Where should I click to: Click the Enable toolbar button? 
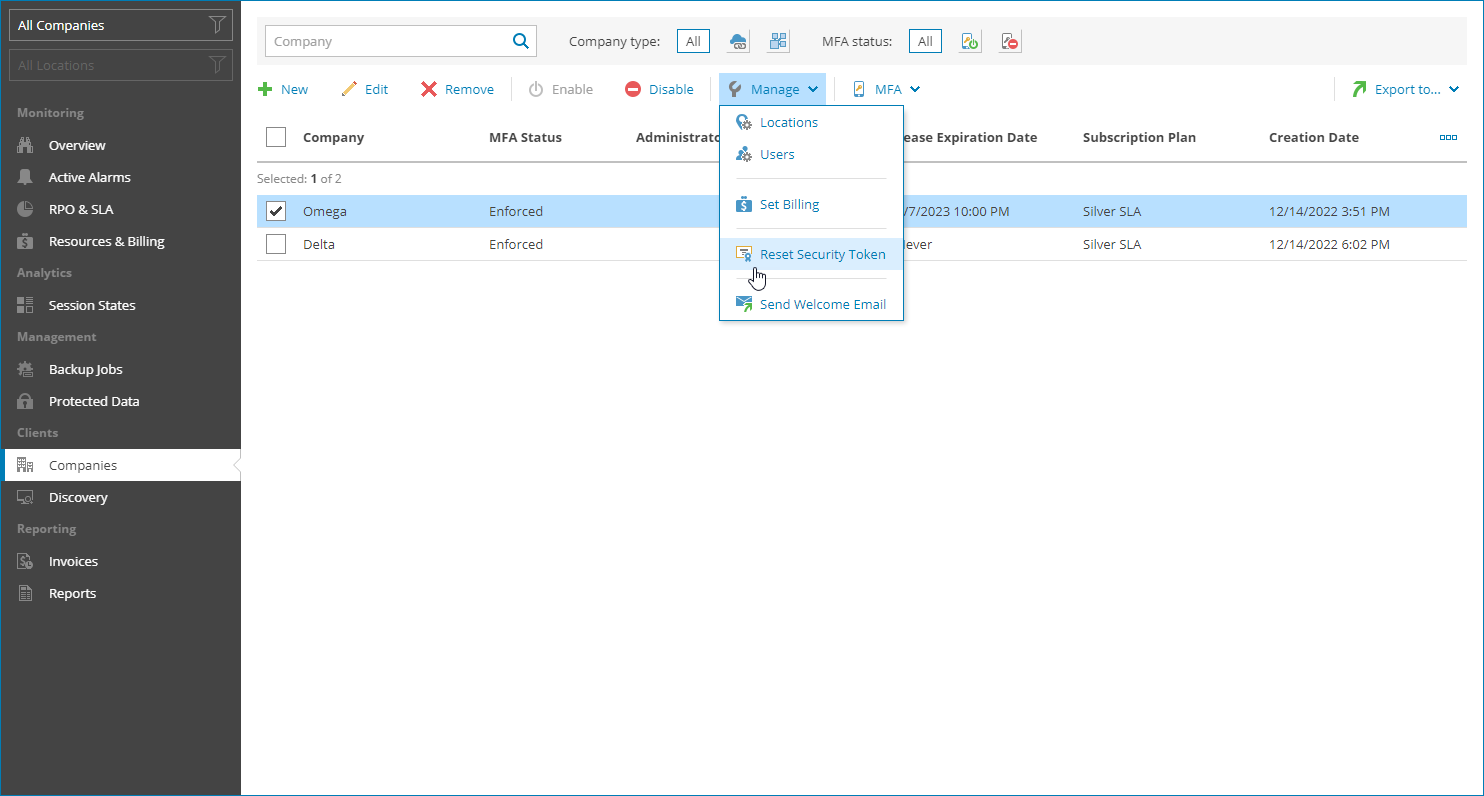(x=561, y=89)
